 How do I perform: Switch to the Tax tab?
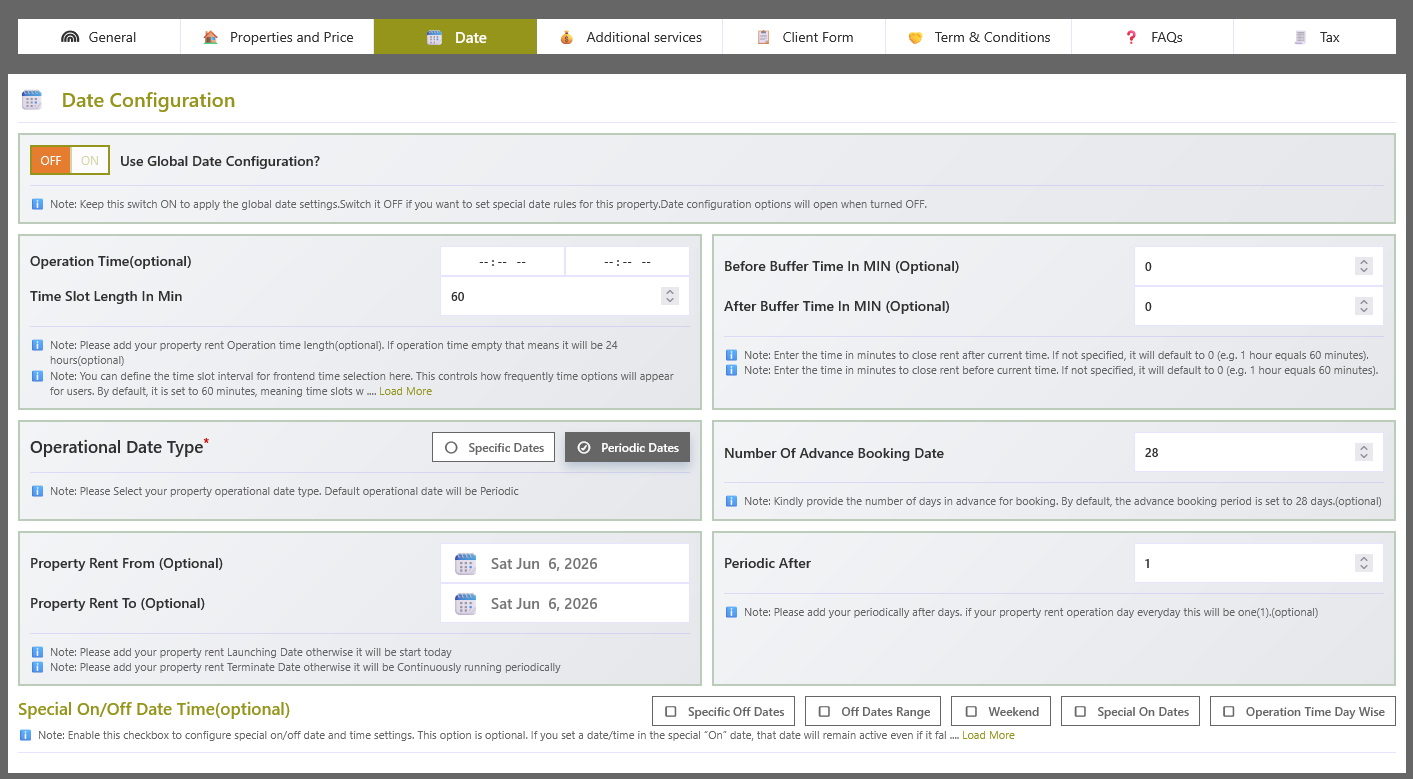pos(1315,37)
